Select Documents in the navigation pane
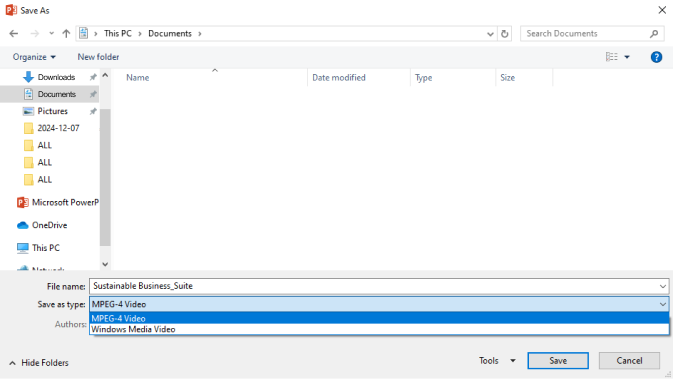 pos(57,94)
